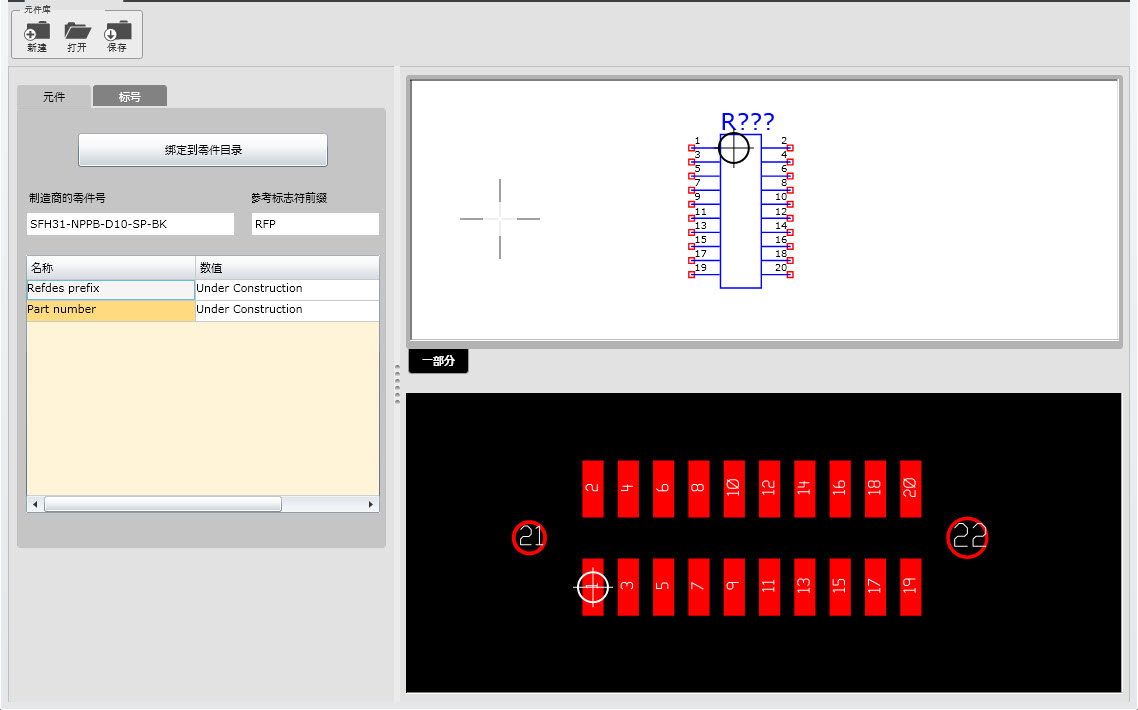
Task: Switch to the 标号 tab
Action: pos(130,97)
